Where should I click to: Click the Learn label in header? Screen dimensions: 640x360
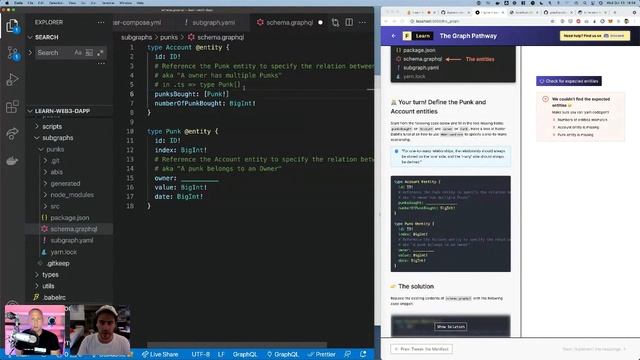[422, 36]
